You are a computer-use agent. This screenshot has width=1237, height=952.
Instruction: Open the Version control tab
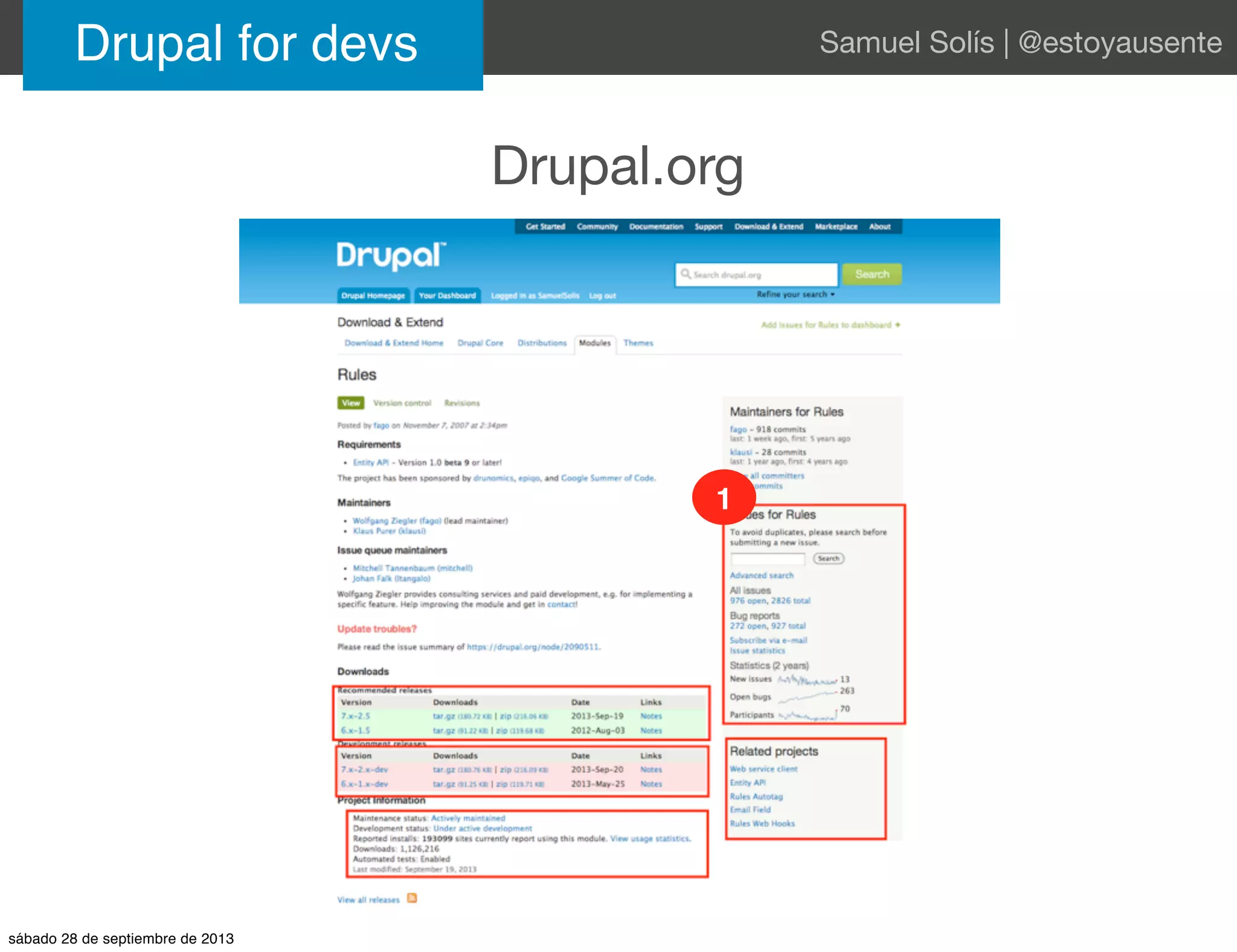coord(402,403)
